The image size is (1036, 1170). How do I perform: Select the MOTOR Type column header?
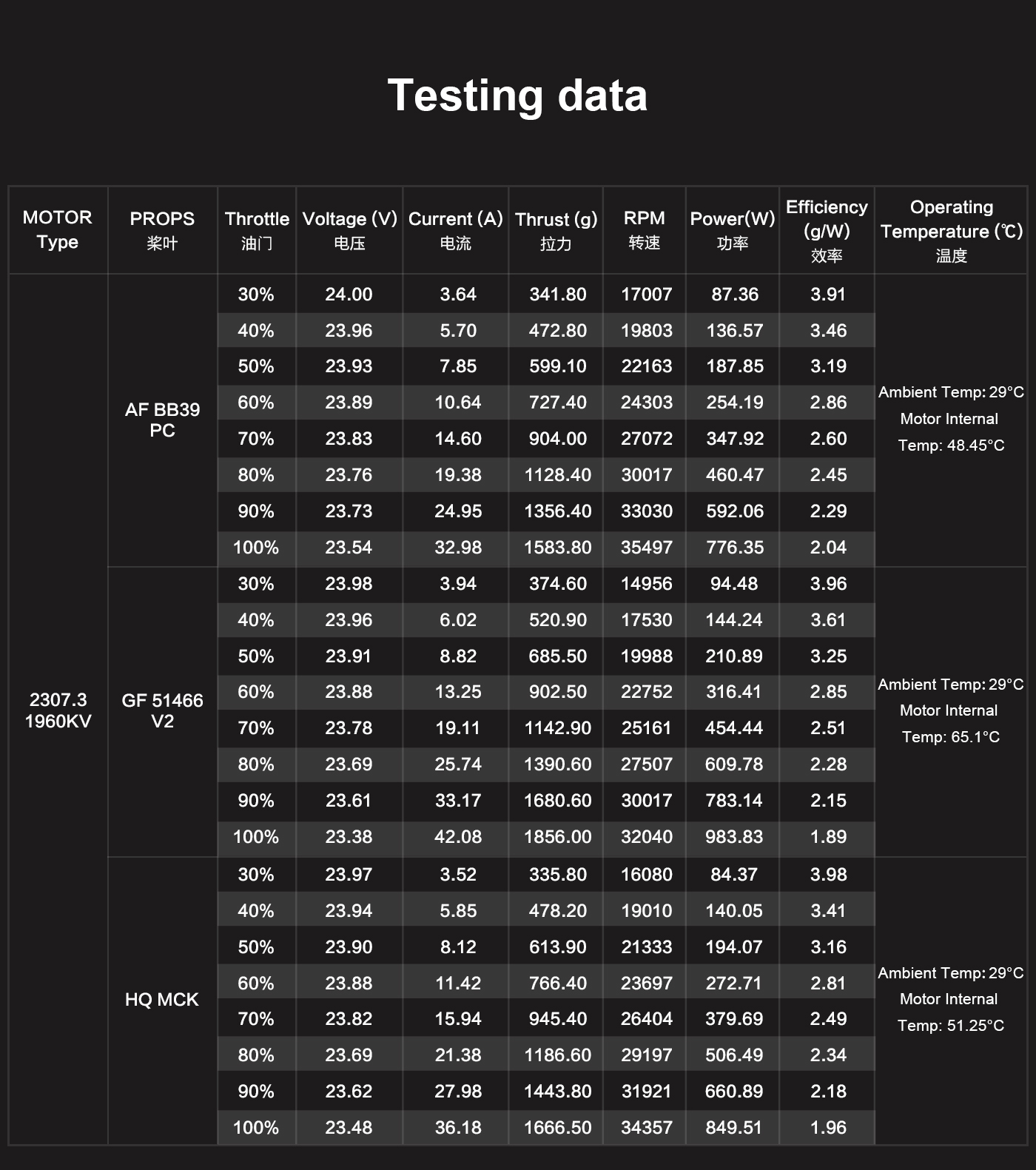[x=58, y=229]
